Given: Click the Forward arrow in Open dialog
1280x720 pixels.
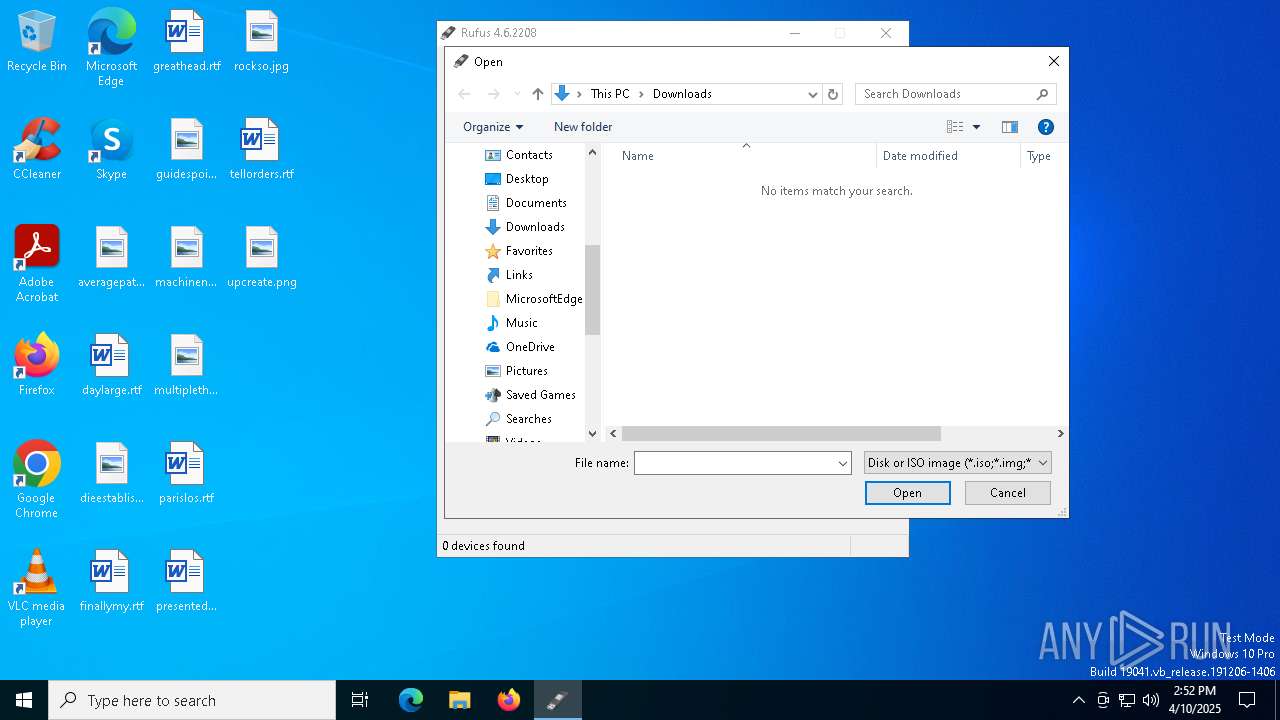Looking at the screenshot, I should (493, 94).
